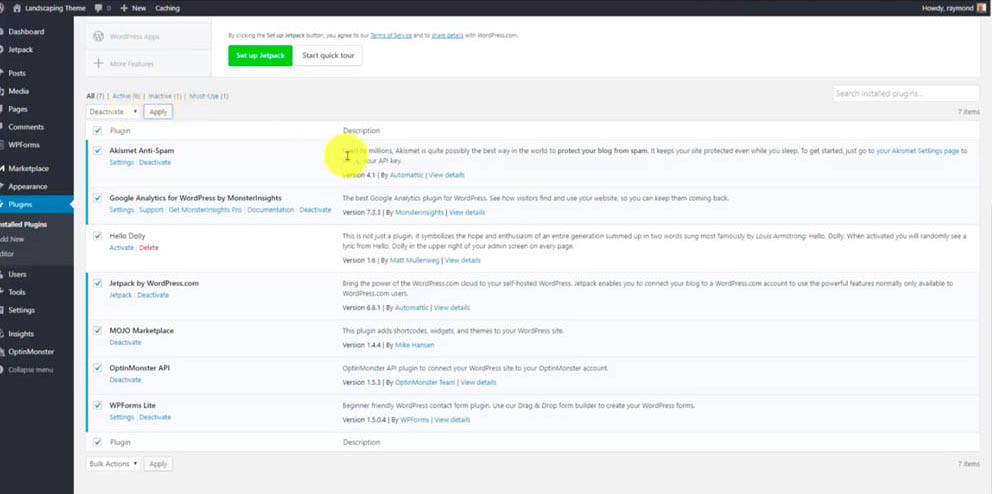This screenshot has height=494, width=992.
Task: Open the comments bubble icon in admin bar
Action: point(98,8)
